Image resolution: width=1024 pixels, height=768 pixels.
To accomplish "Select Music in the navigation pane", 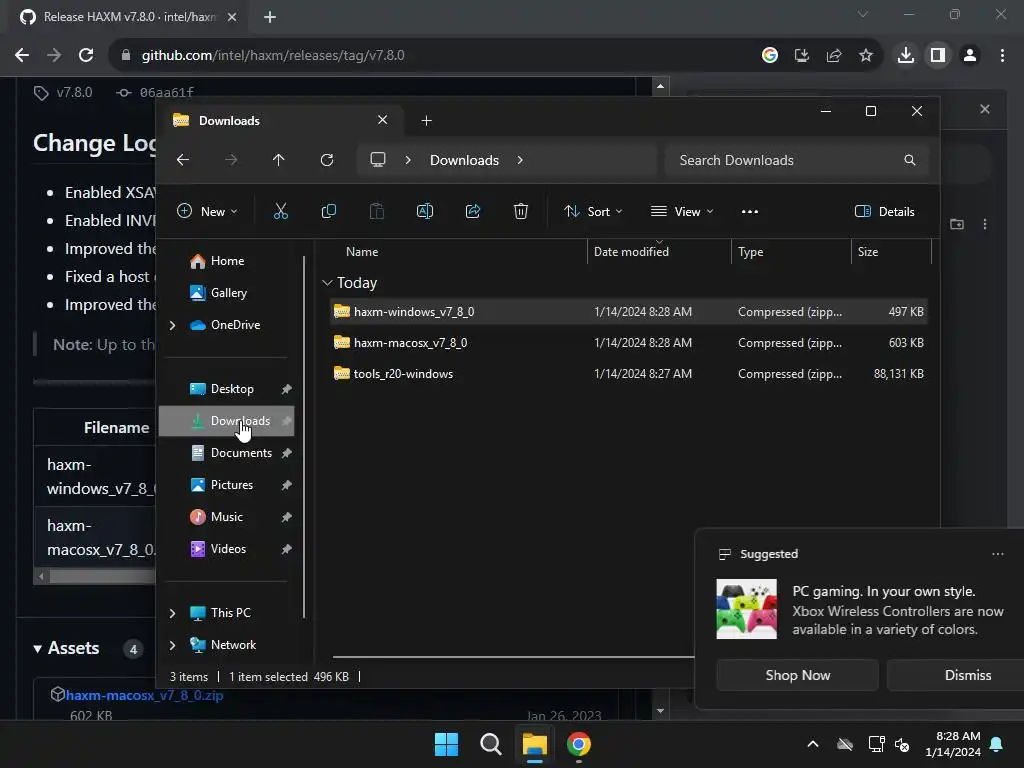I will click(x=226, y=517).
